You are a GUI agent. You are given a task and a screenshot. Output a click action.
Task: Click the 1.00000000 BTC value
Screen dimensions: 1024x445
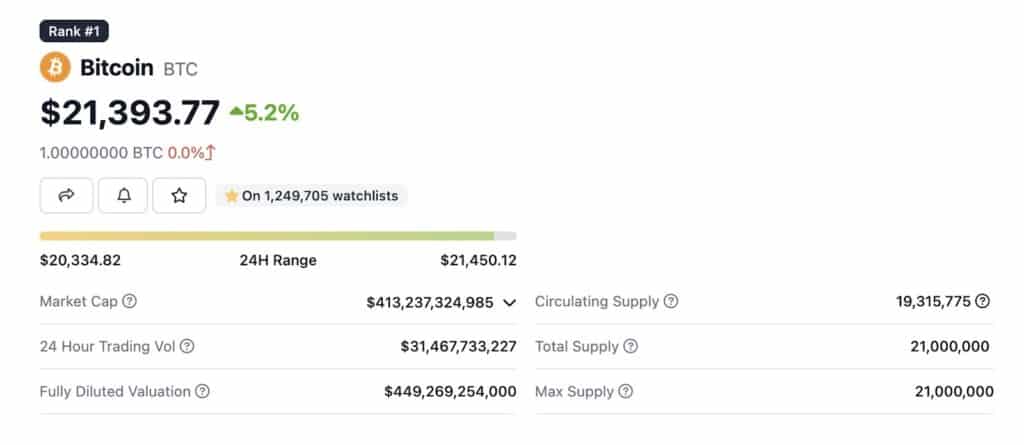click(x=101, y=153)
